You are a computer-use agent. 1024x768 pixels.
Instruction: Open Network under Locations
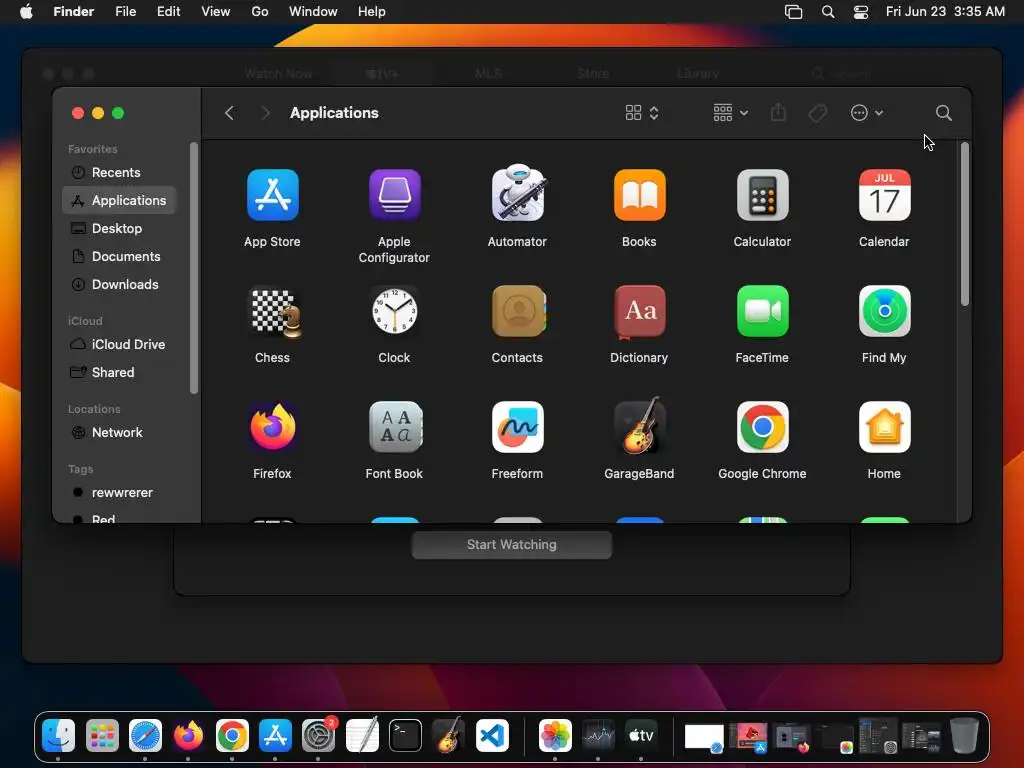point(120,432)
